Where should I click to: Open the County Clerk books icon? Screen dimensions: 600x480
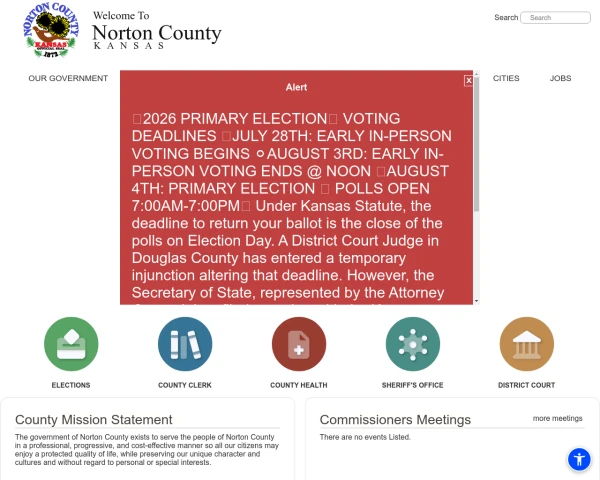point(185,344)
